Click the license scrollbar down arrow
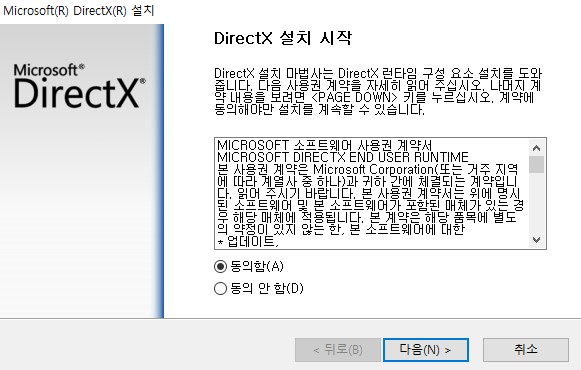Image resolution: width=581 pixels, height=370 pixels. [x=536, y=239]
